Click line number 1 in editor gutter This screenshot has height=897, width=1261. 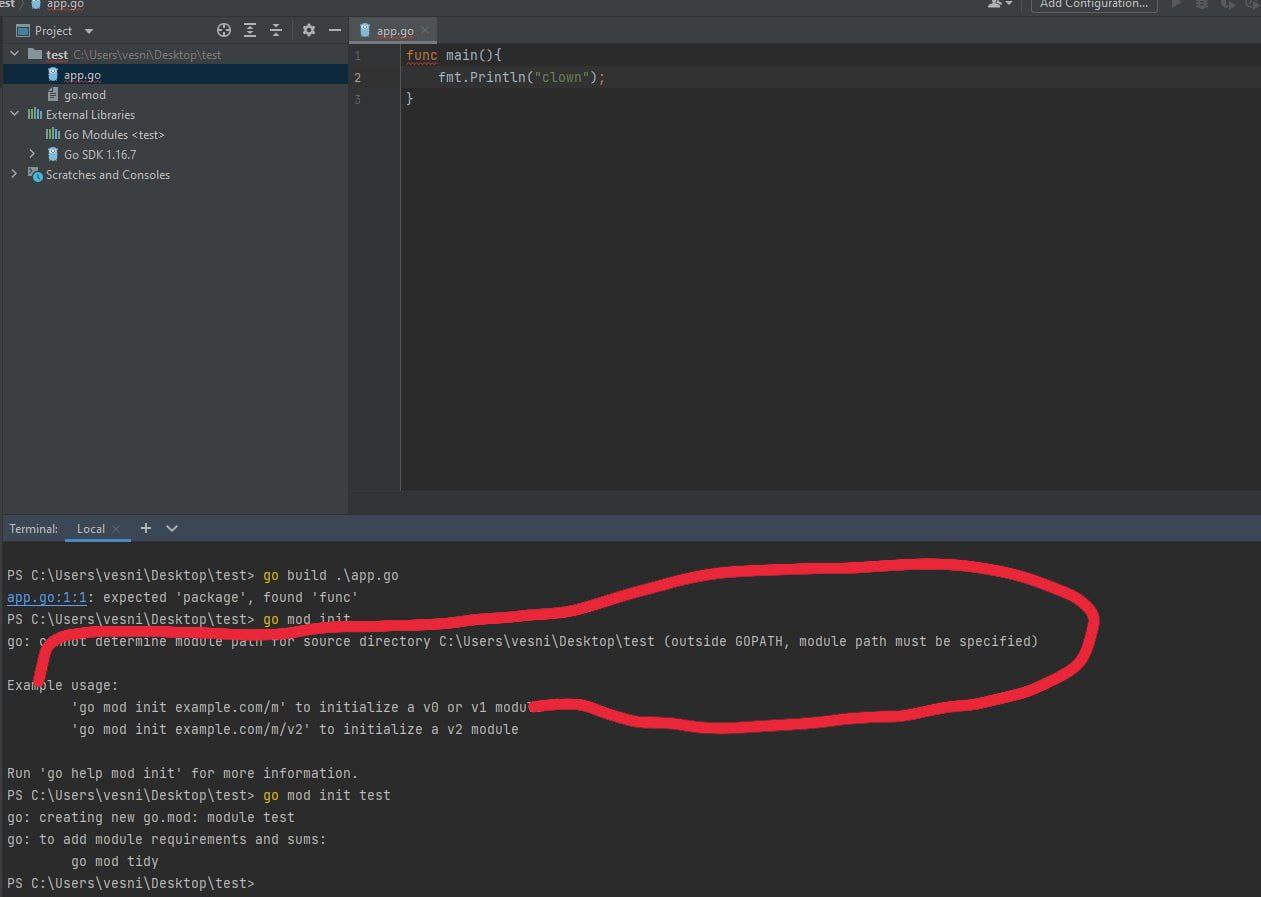[x=357, y=55]
